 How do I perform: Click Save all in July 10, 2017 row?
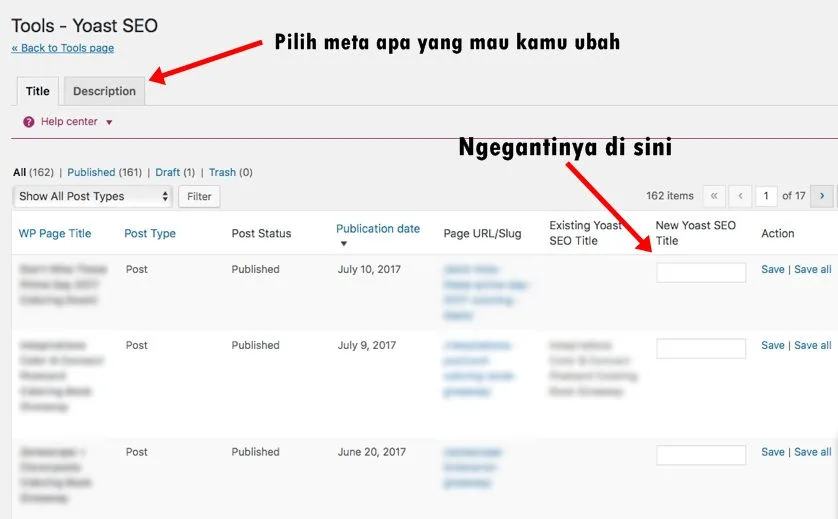[812, 269]
